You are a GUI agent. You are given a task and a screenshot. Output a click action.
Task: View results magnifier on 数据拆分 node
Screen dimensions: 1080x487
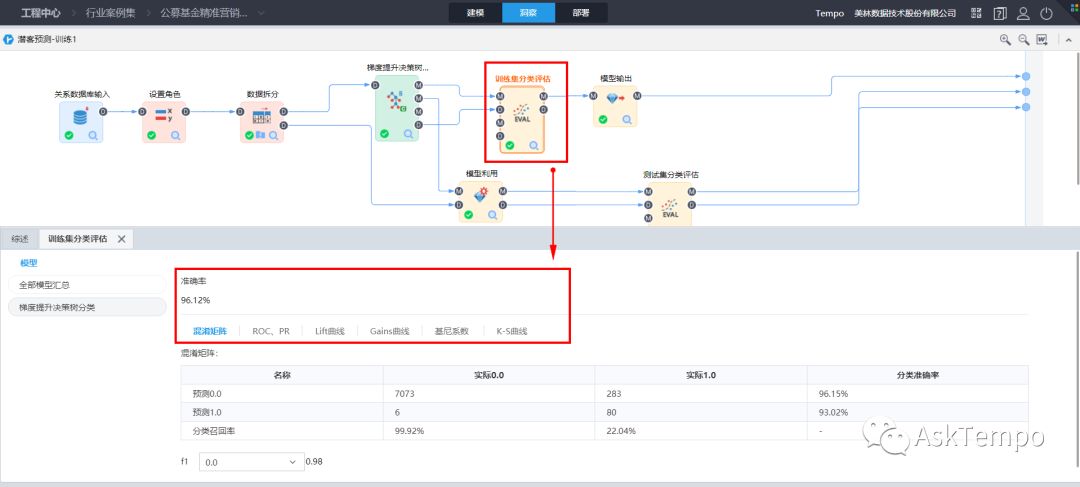pyautogui.click(x=274, y=136)
